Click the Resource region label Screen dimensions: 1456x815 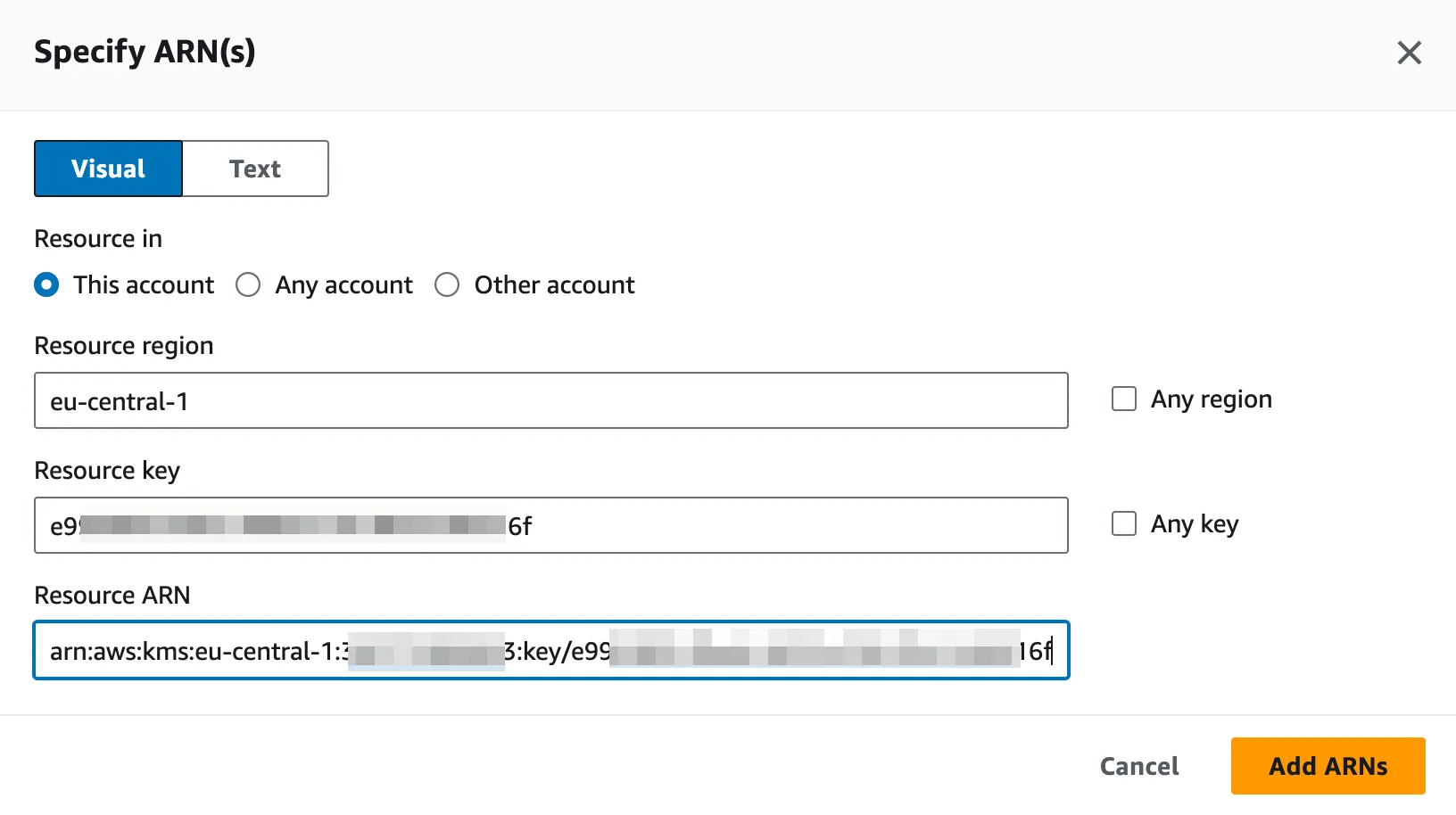click(124, 346)
